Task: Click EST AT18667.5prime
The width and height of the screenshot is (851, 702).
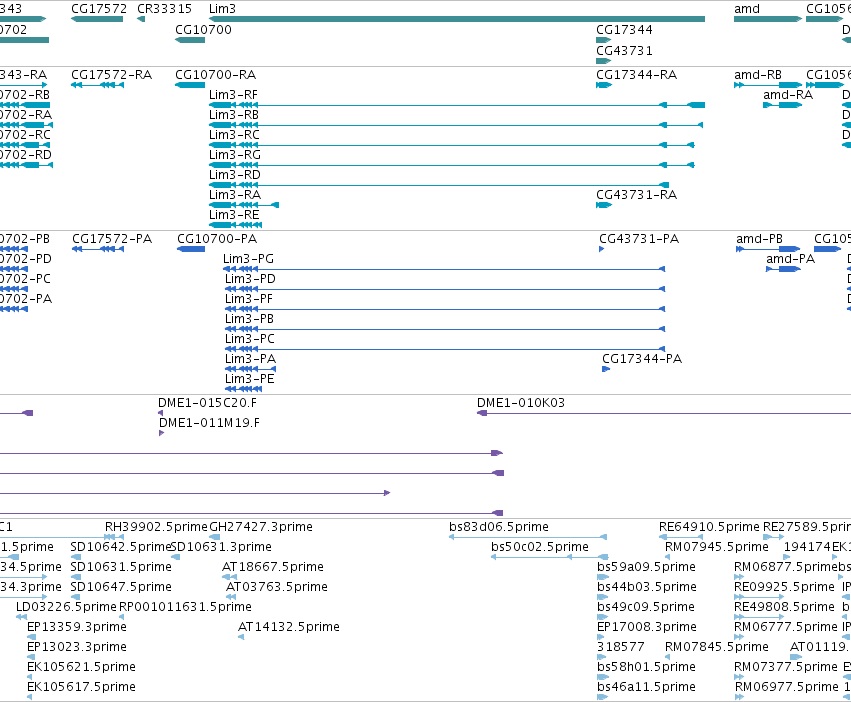Action: (272, 567)
